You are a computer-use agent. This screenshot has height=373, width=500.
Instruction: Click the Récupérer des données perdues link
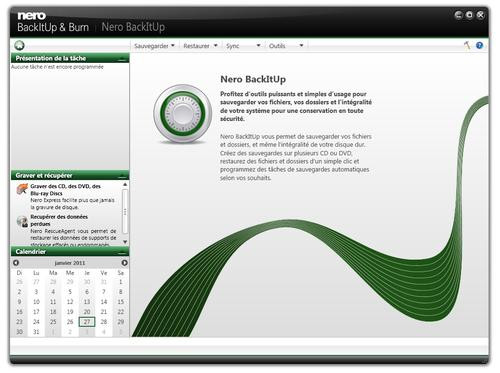[x=59, y=220]
